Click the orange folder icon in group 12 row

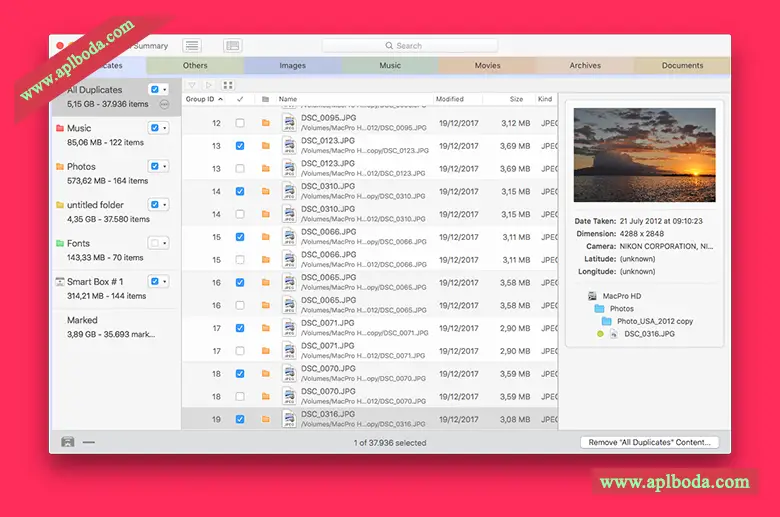[x=265, y=123]
